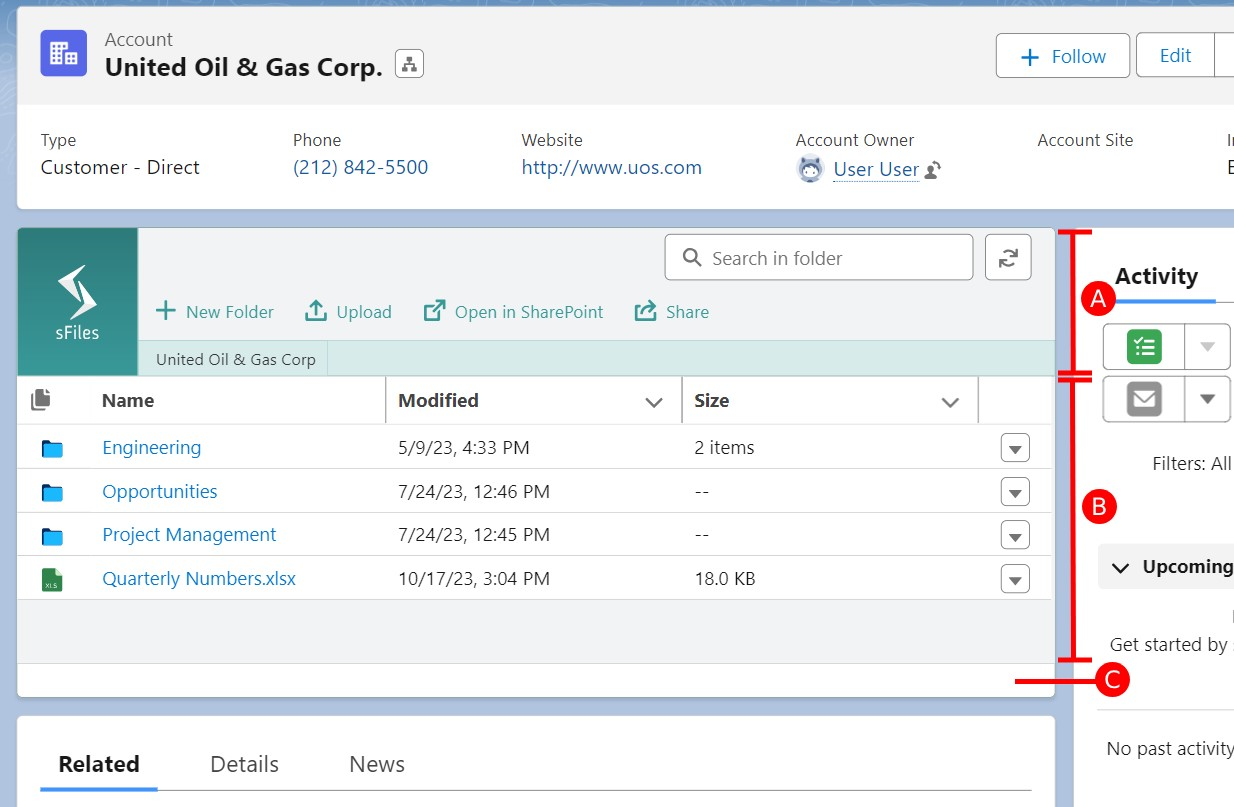Open the Project Management folder link
This screenshot has height=807, width=1234.
(189, 535)
